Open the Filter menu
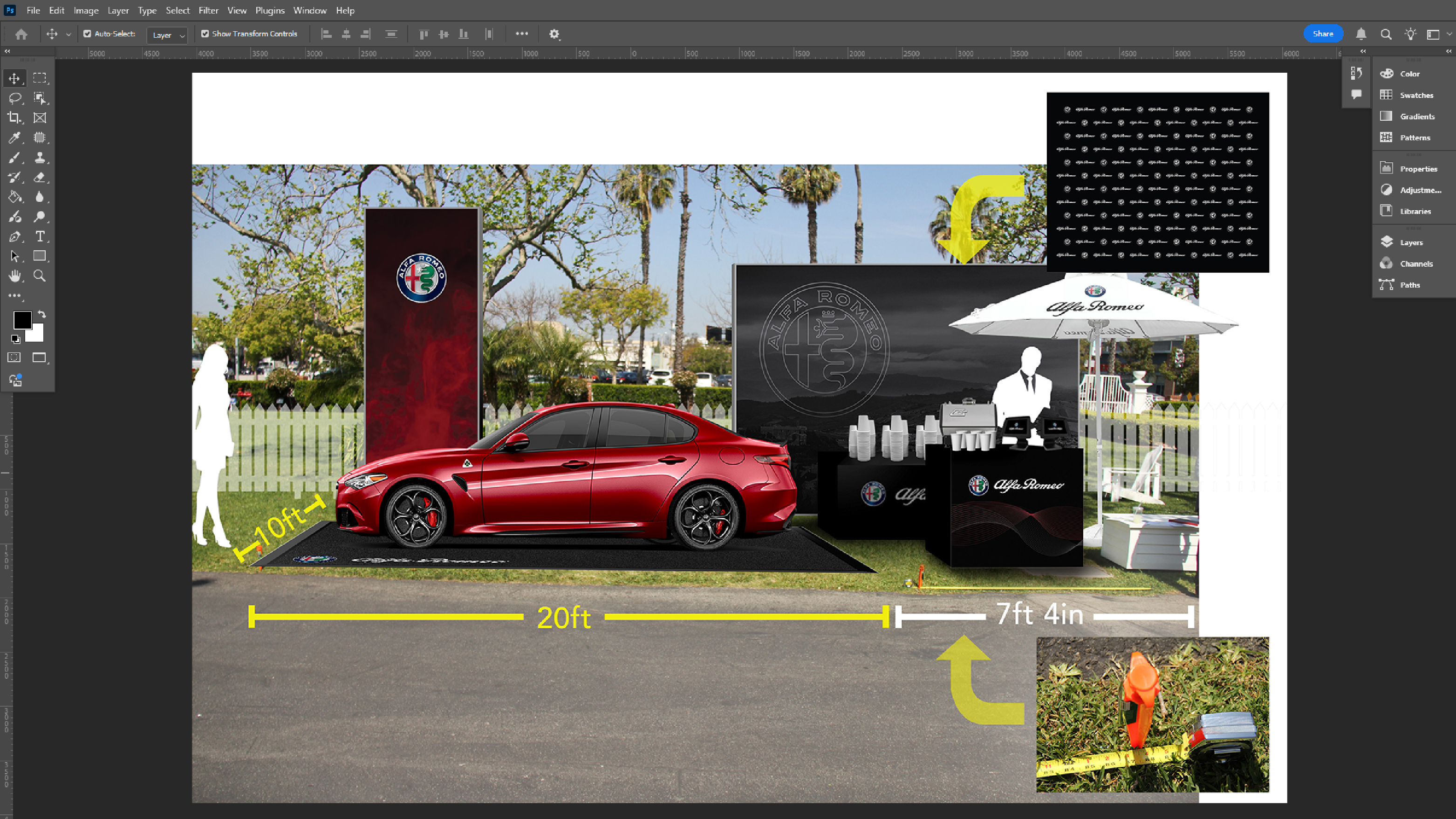 tap(208, 10)
